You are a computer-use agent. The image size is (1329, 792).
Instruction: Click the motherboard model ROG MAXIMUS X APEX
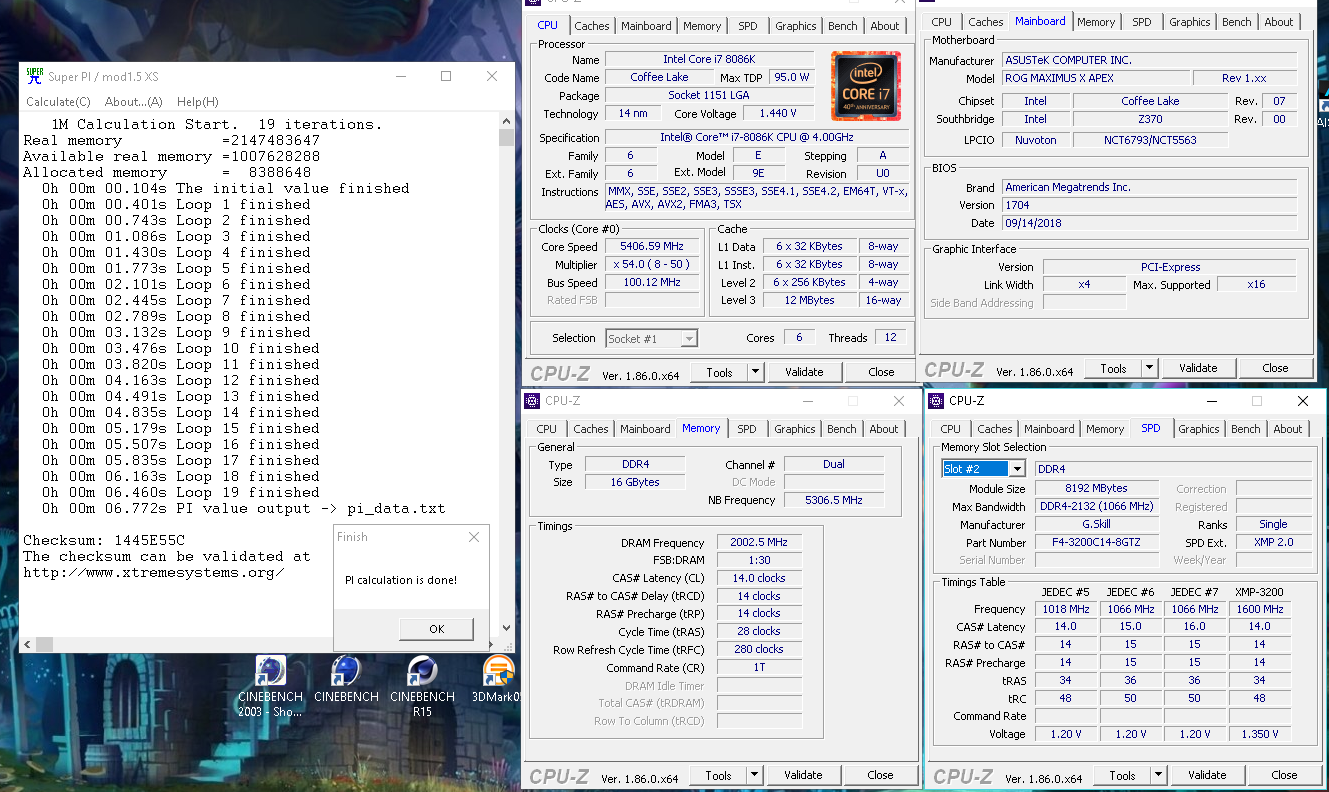[x=1097, y=78]
